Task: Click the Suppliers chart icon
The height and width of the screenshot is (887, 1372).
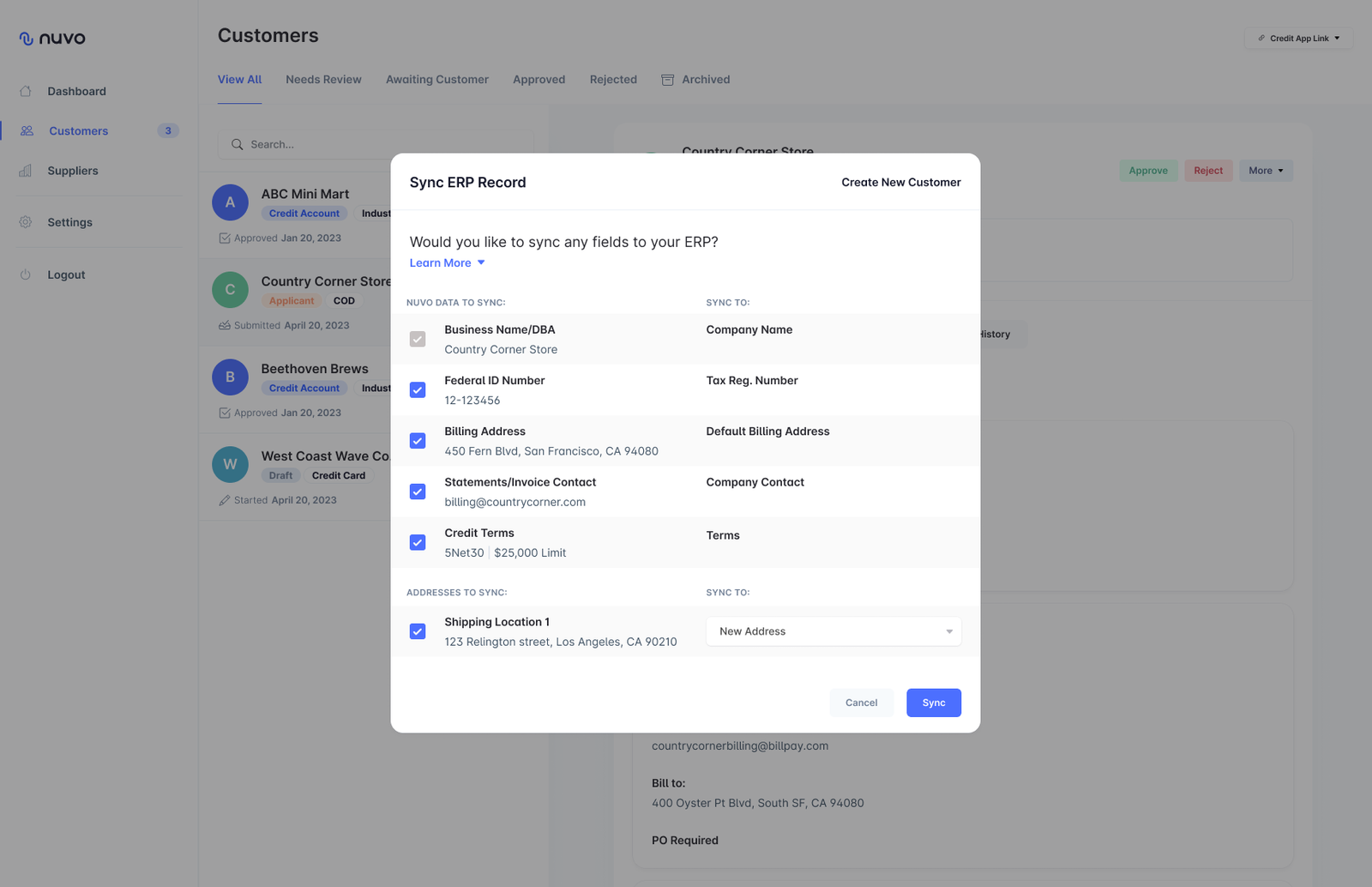Action: [26, 171]
